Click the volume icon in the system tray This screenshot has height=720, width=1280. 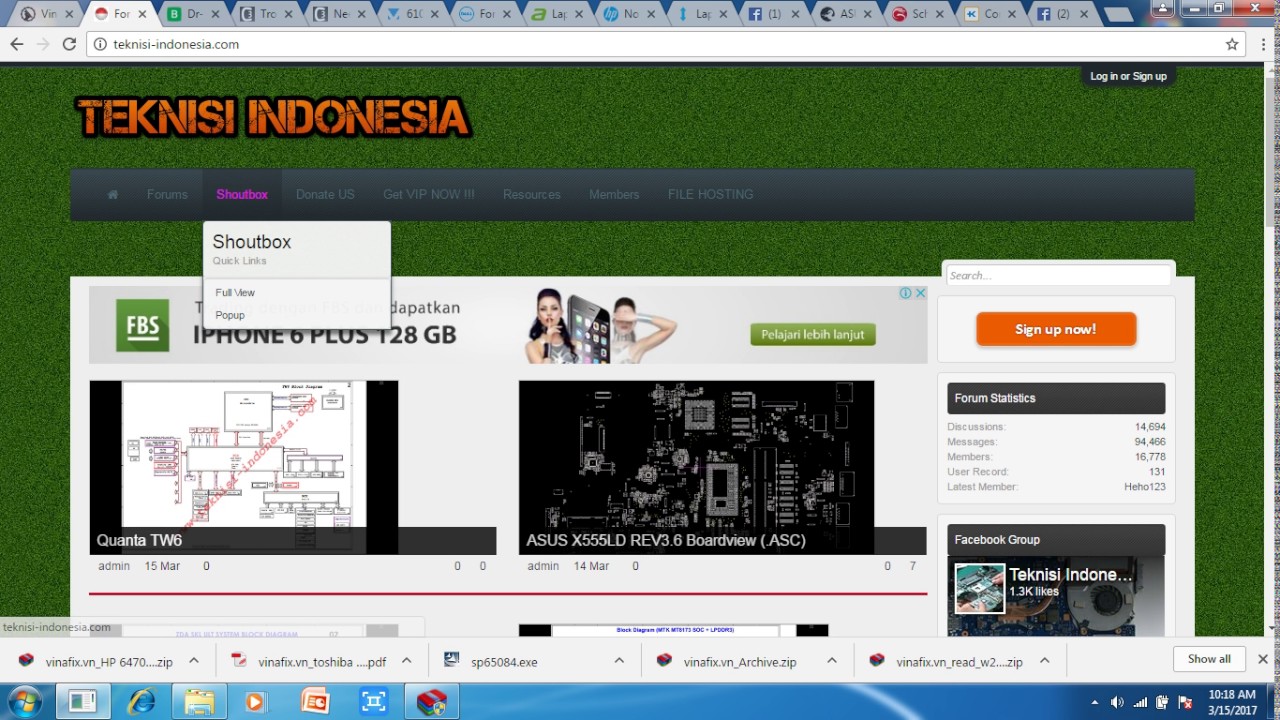pyautogui.click(x=1117, y=702)
